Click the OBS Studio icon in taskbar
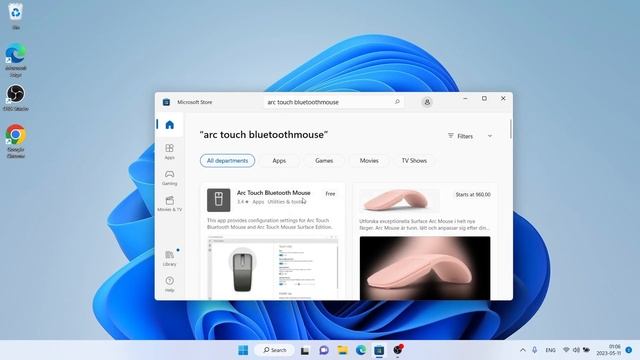640x360 pixels. 398,350
